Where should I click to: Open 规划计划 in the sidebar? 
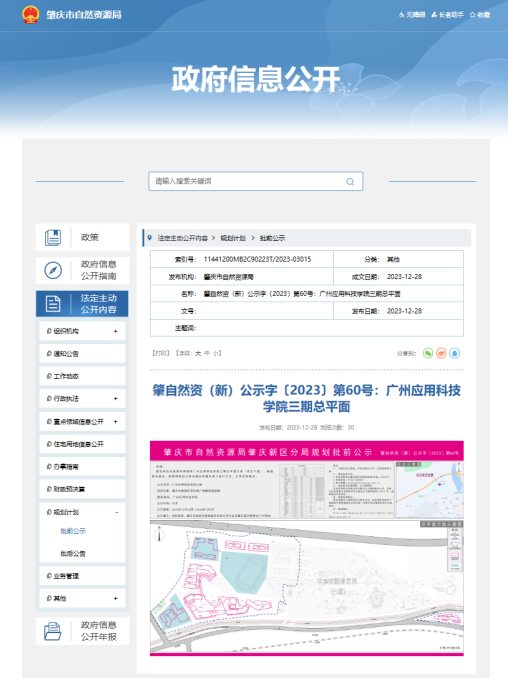coord(66,512)
